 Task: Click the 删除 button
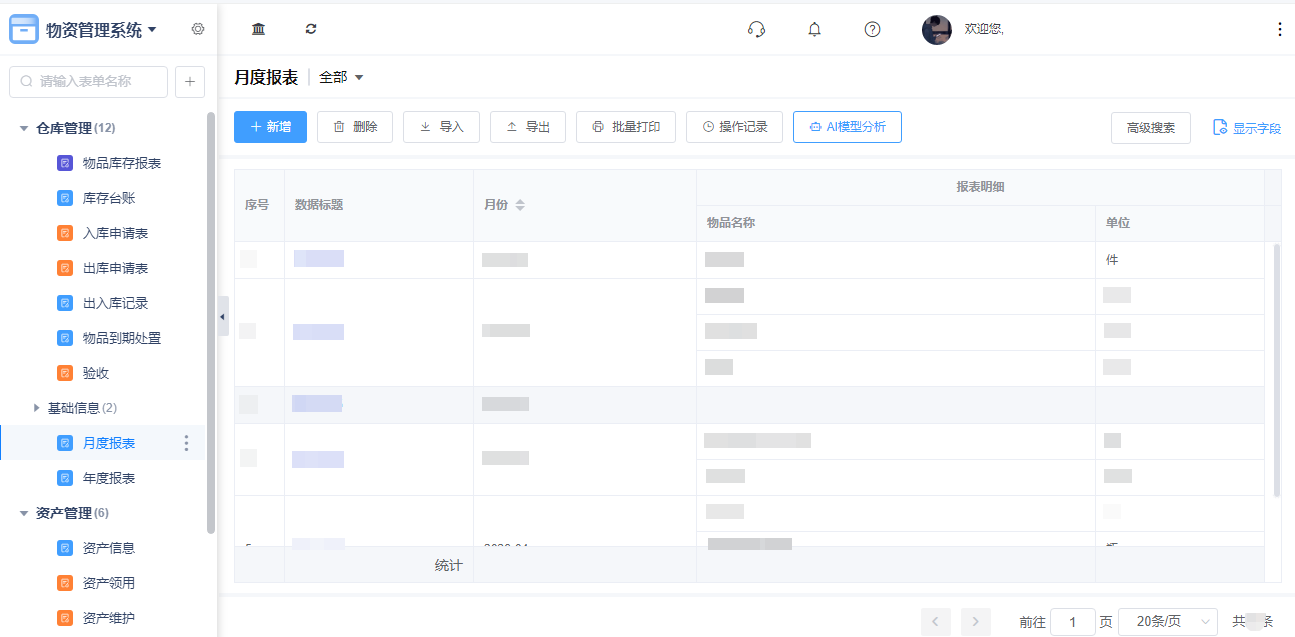355,127
